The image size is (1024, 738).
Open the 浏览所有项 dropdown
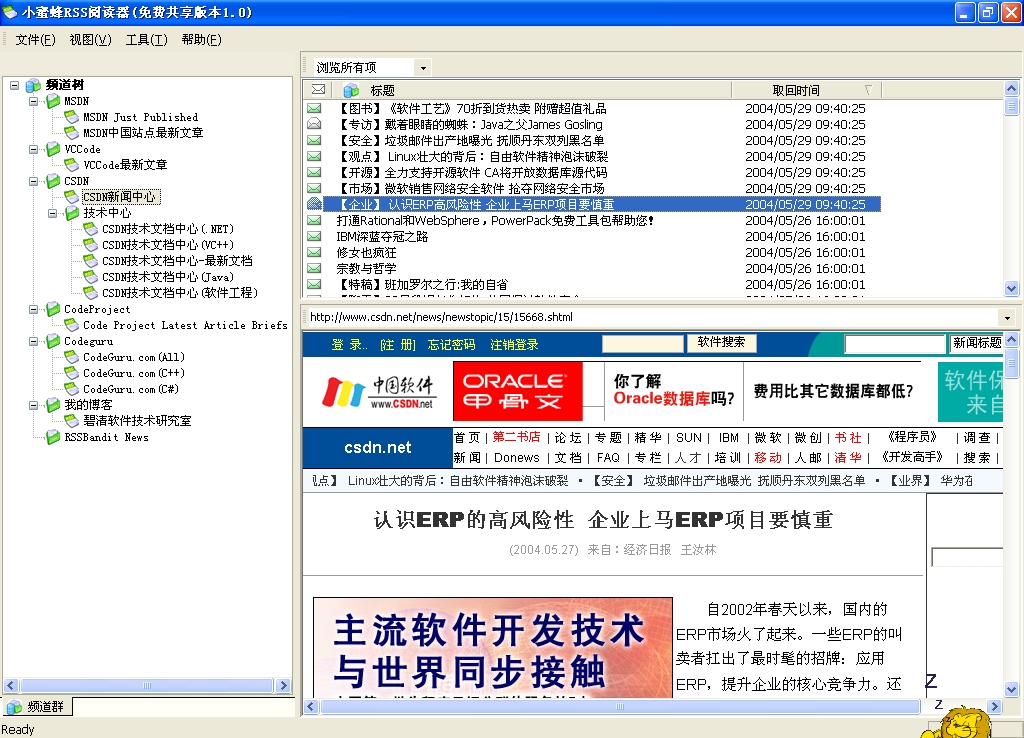click(423, 68)
